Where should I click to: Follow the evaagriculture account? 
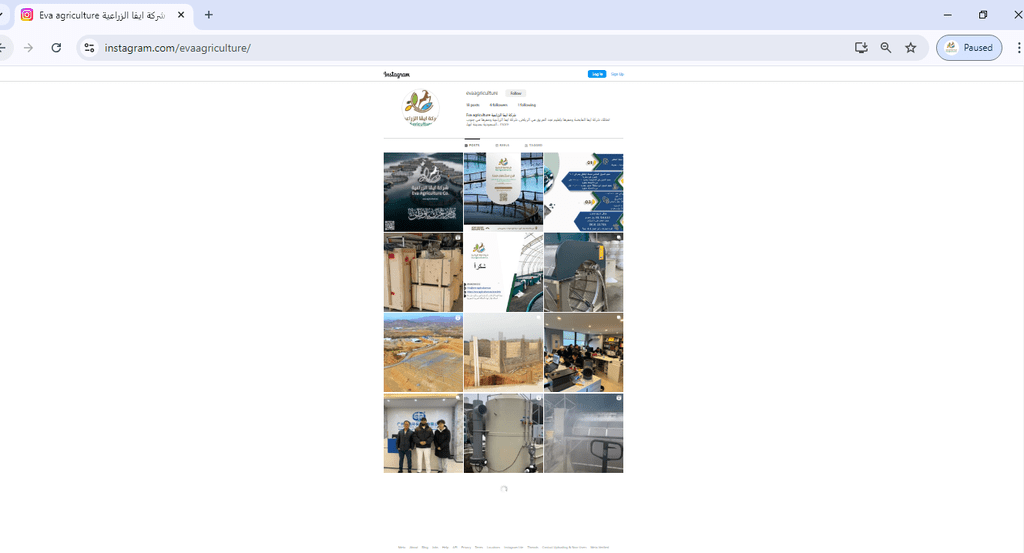(x=516, y=93)
